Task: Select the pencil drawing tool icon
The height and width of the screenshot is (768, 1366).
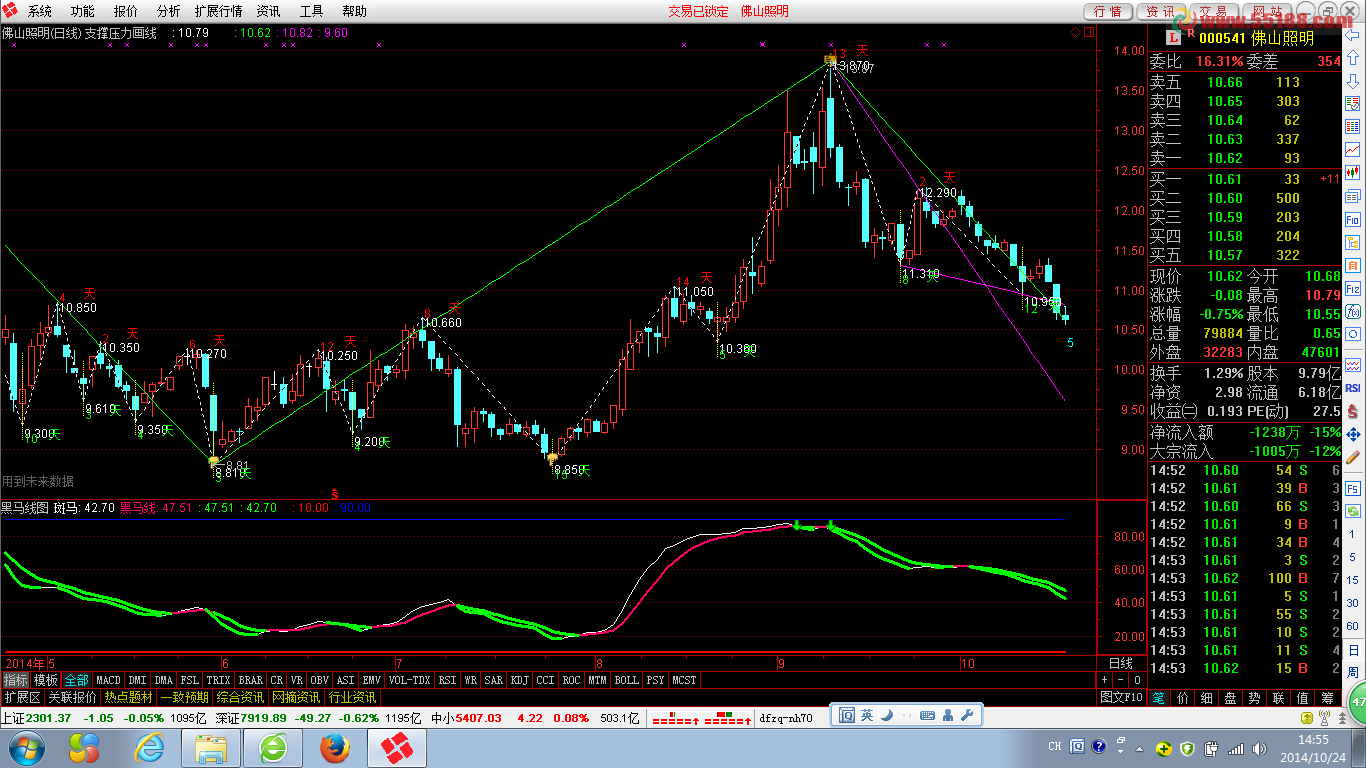Action: point(1353,457)
